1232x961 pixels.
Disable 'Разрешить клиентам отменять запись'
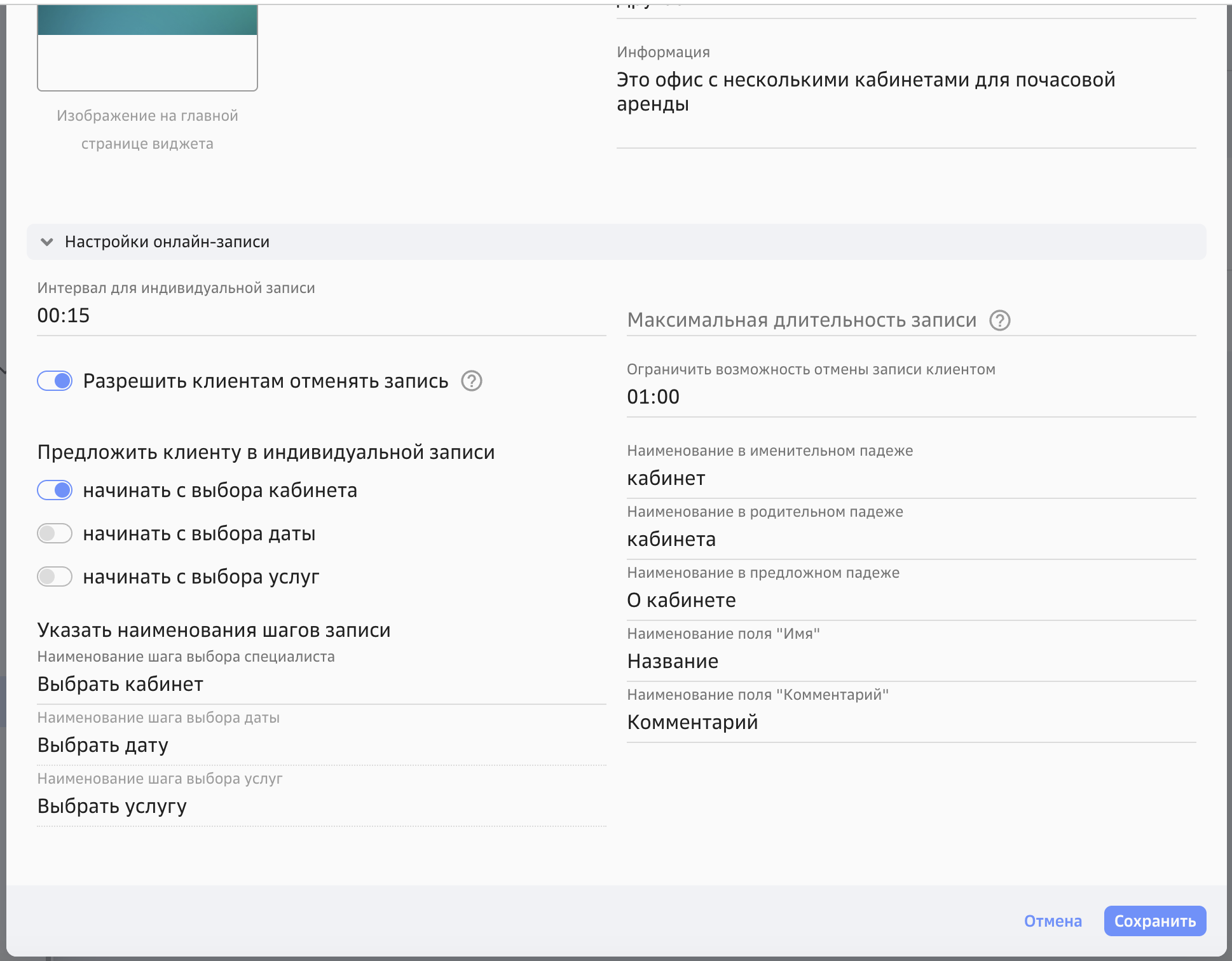point(55,382)
